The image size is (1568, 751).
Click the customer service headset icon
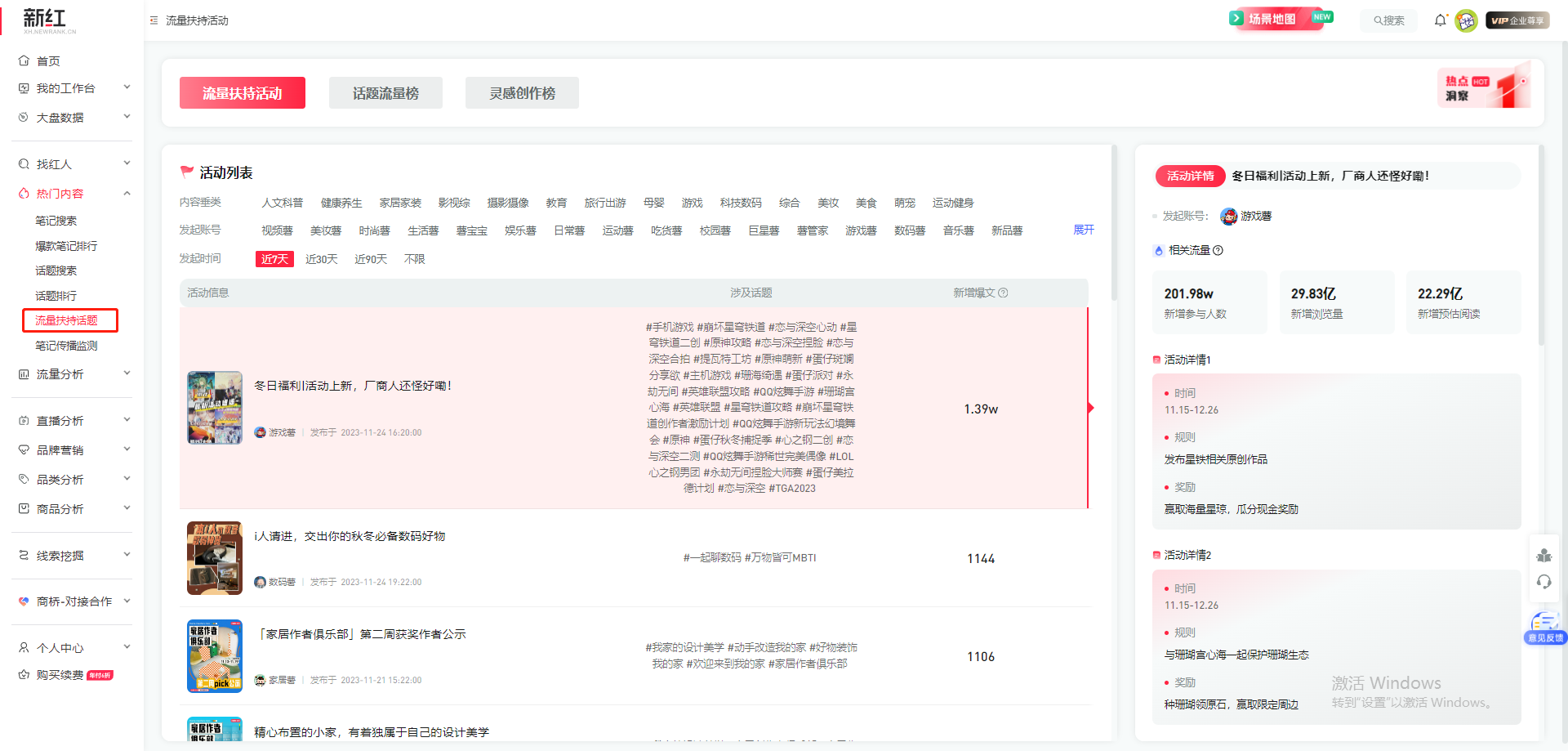[1544, 582]
